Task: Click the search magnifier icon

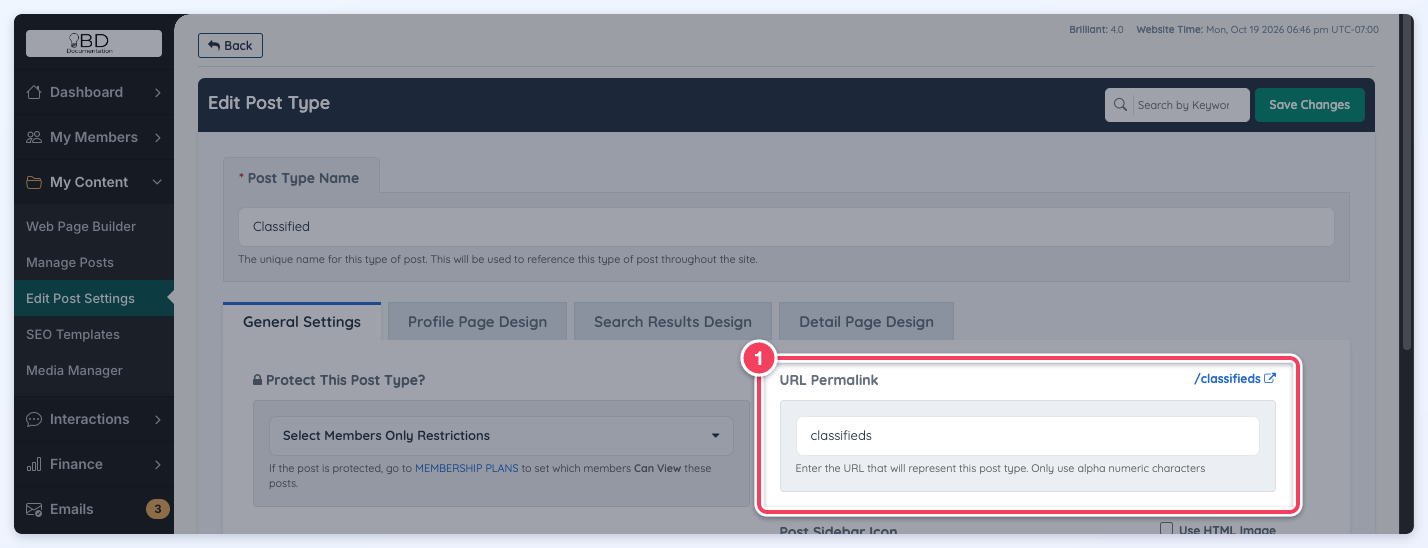Action: 1120,105
